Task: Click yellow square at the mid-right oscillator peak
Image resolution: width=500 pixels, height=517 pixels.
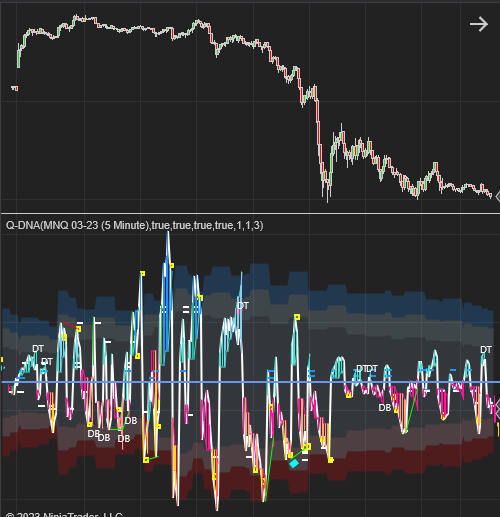Action: (297, 317)
